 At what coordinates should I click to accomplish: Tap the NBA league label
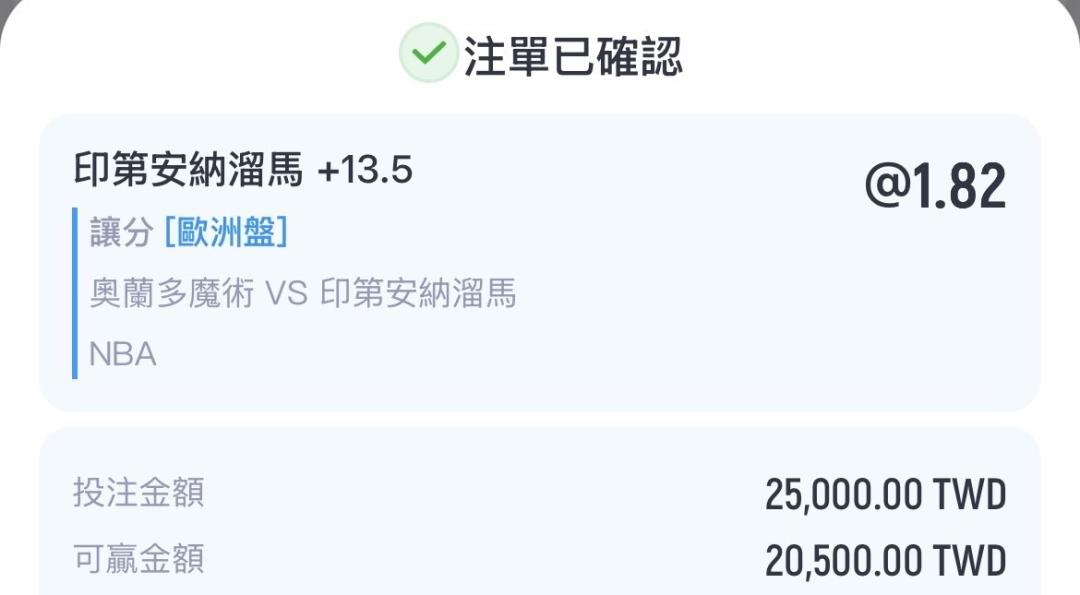[x=122, y=355]
